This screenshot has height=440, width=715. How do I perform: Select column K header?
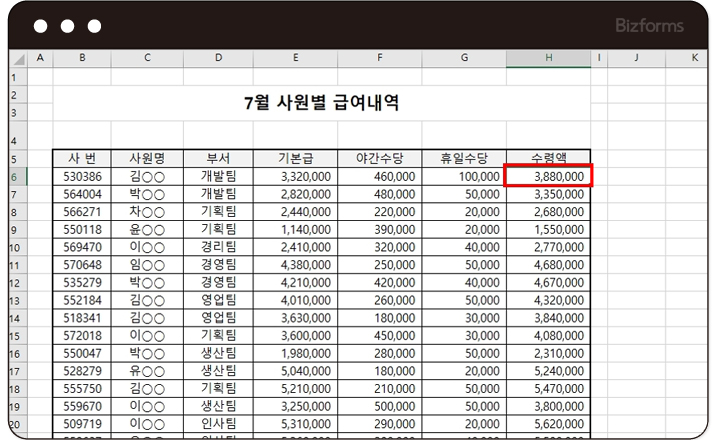tap(694, 58)
